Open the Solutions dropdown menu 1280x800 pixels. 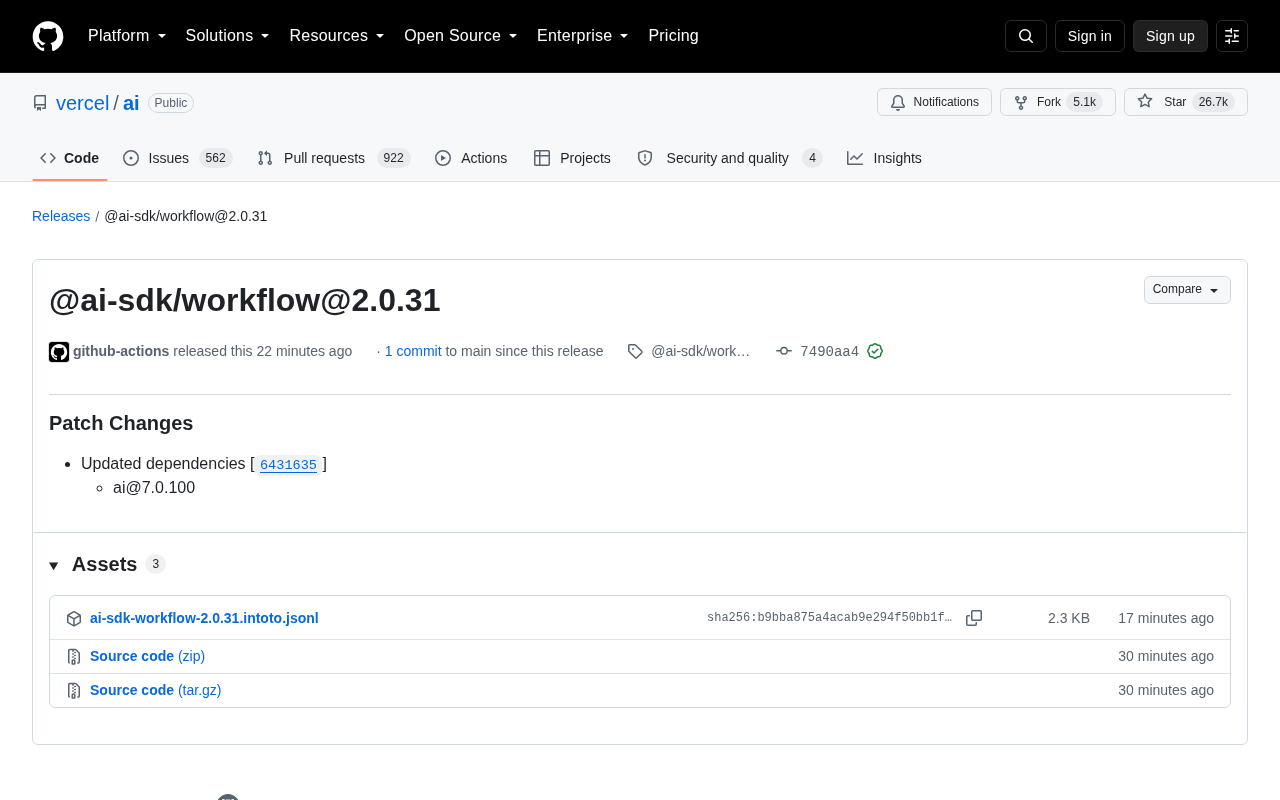227,36
